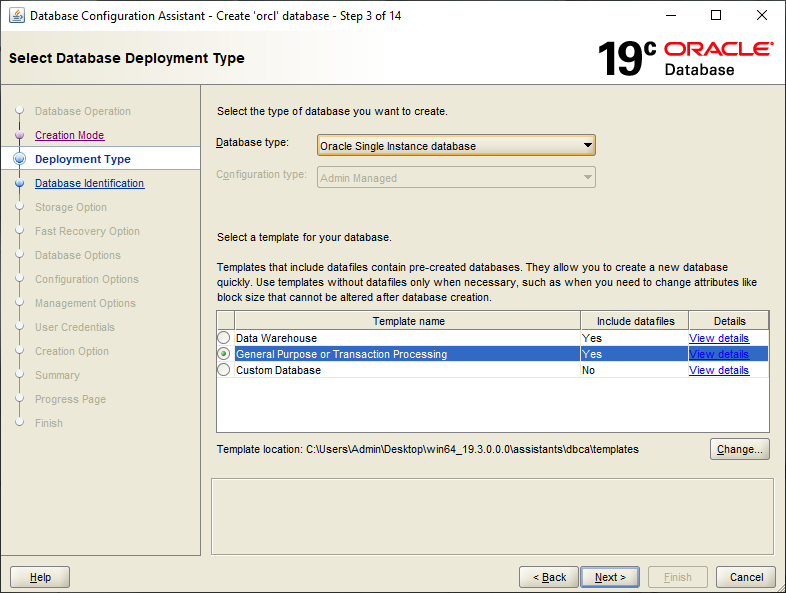This screenshot has height=593, width=786.
Task: Choose the Custom Database radio button
Action: pyautogui.click(x=224, y=370)
